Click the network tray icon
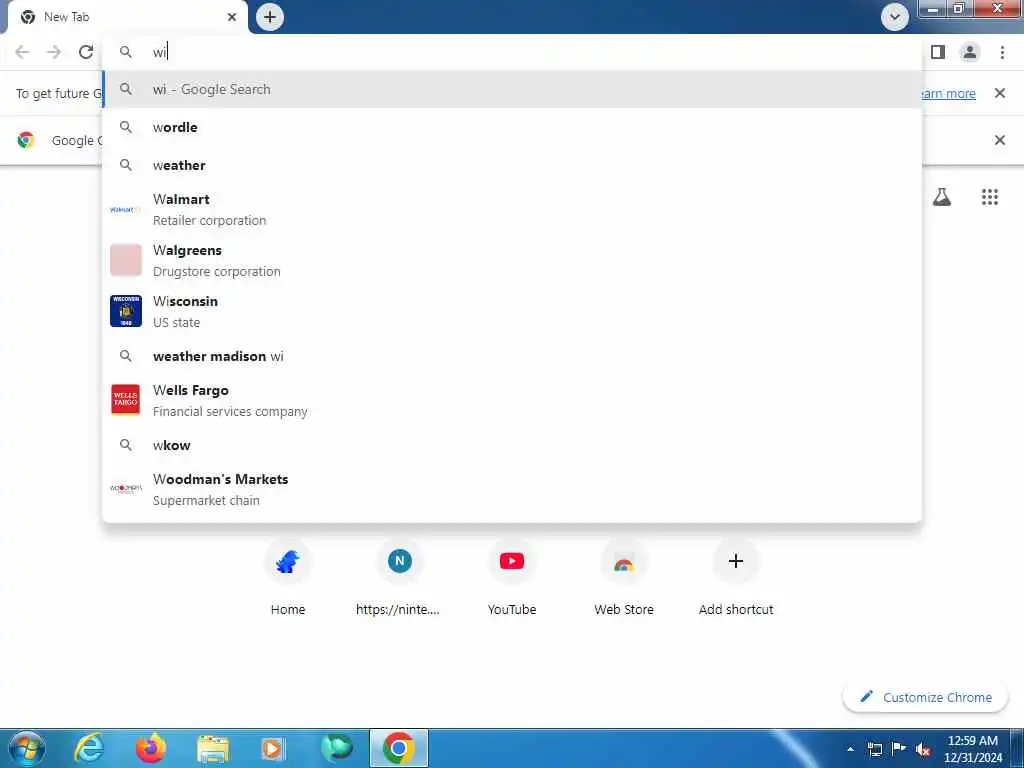The height and width of the screenshot is (768, 1024). (874, 750)
